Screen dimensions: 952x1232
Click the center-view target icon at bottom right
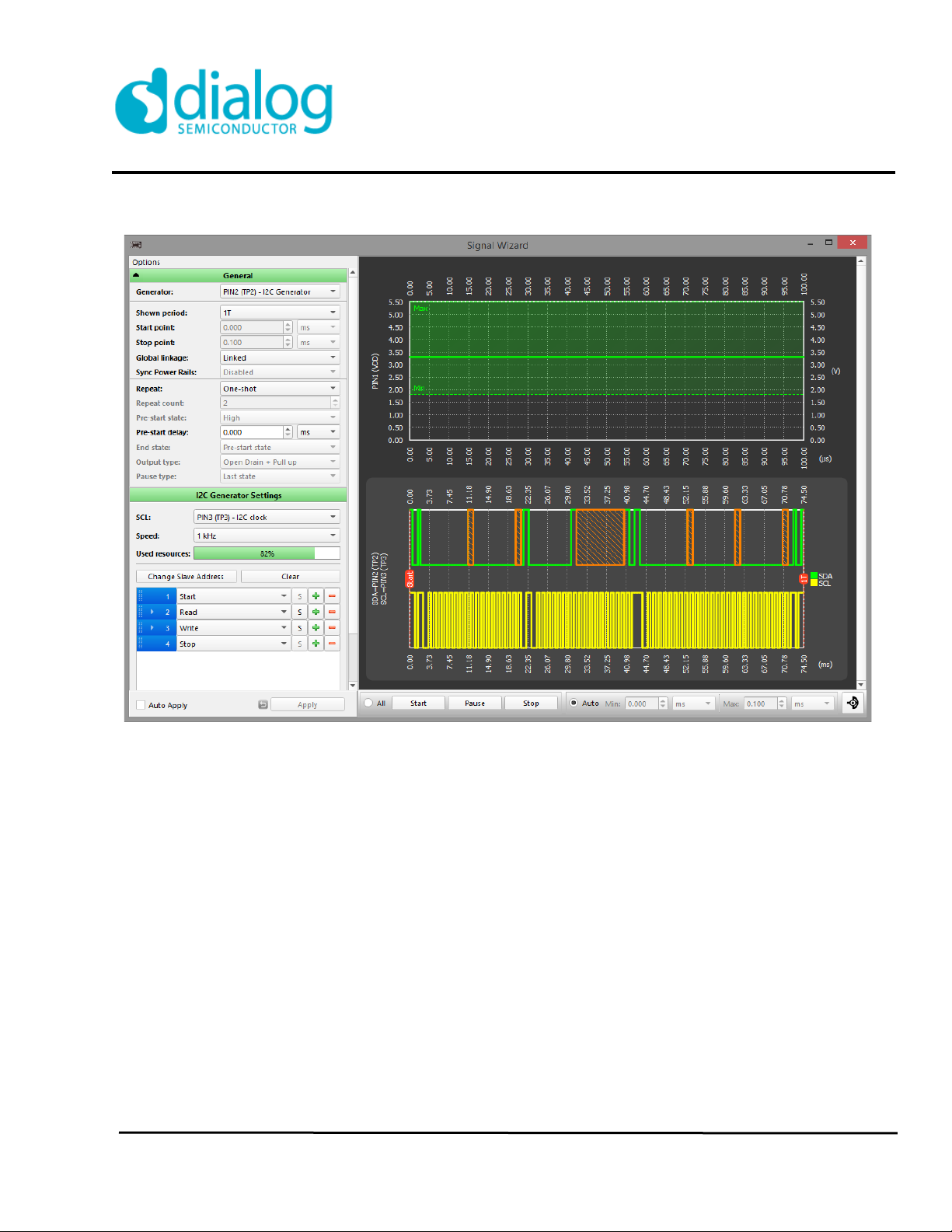[853, 703]
